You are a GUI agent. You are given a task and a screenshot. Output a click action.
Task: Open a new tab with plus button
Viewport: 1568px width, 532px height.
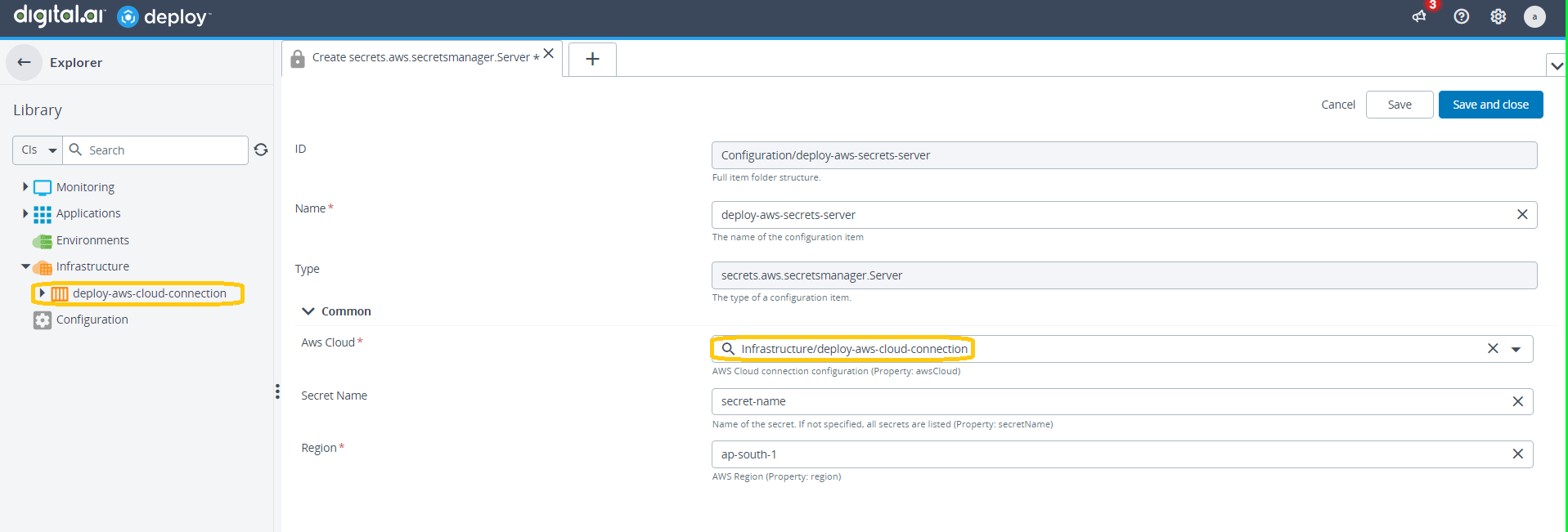[x=592, y=59]
